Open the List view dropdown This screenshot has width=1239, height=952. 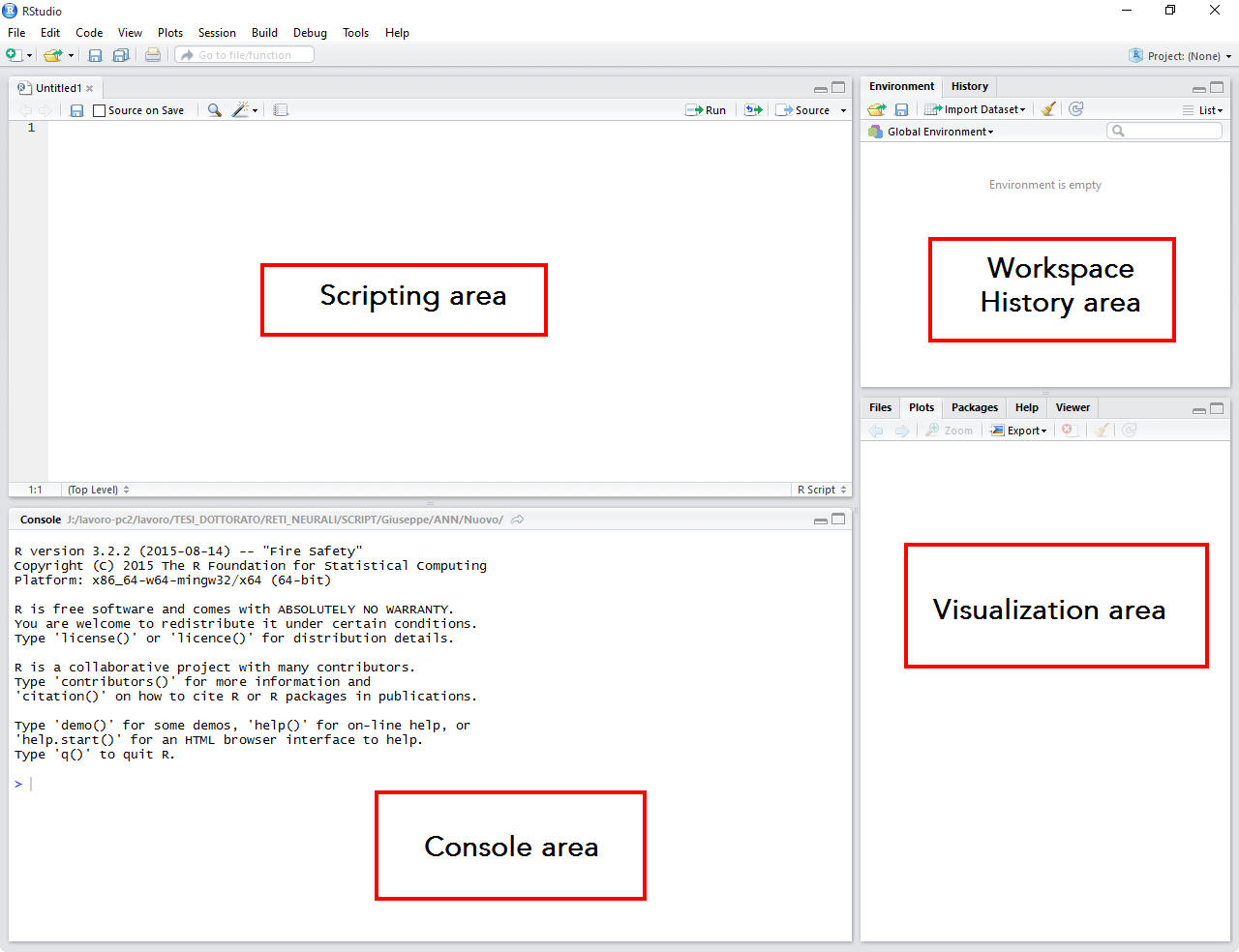[1202, 110]
